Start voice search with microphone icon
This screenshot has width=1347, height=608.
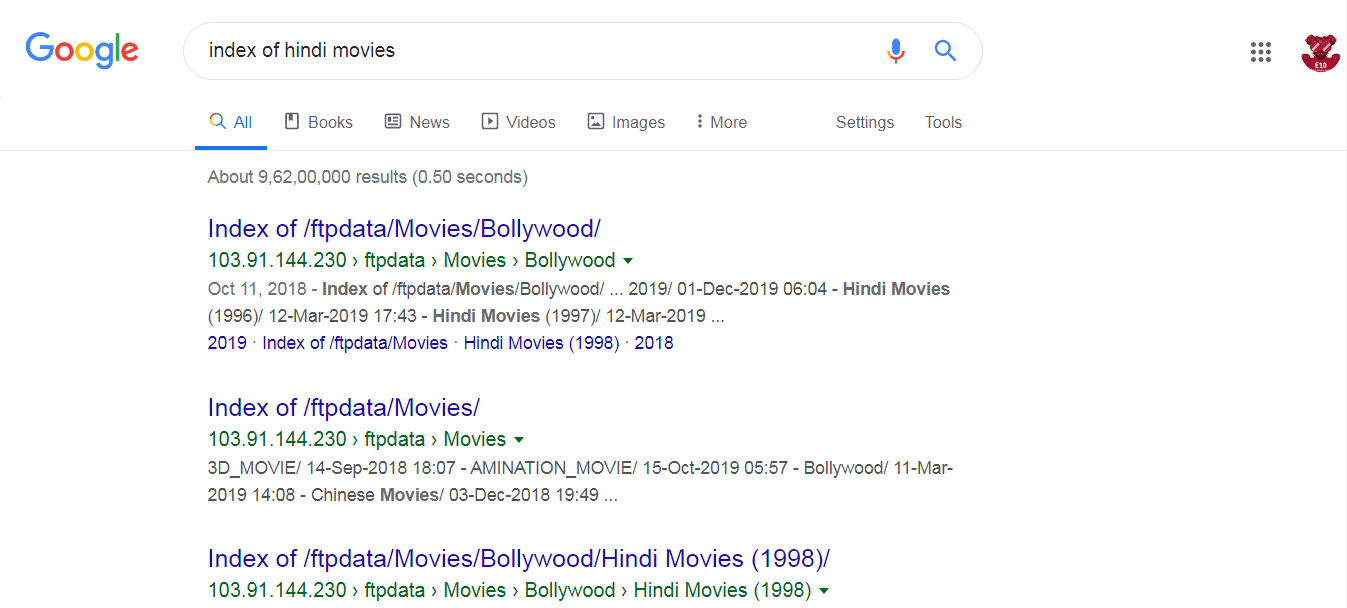click(895, 51)
